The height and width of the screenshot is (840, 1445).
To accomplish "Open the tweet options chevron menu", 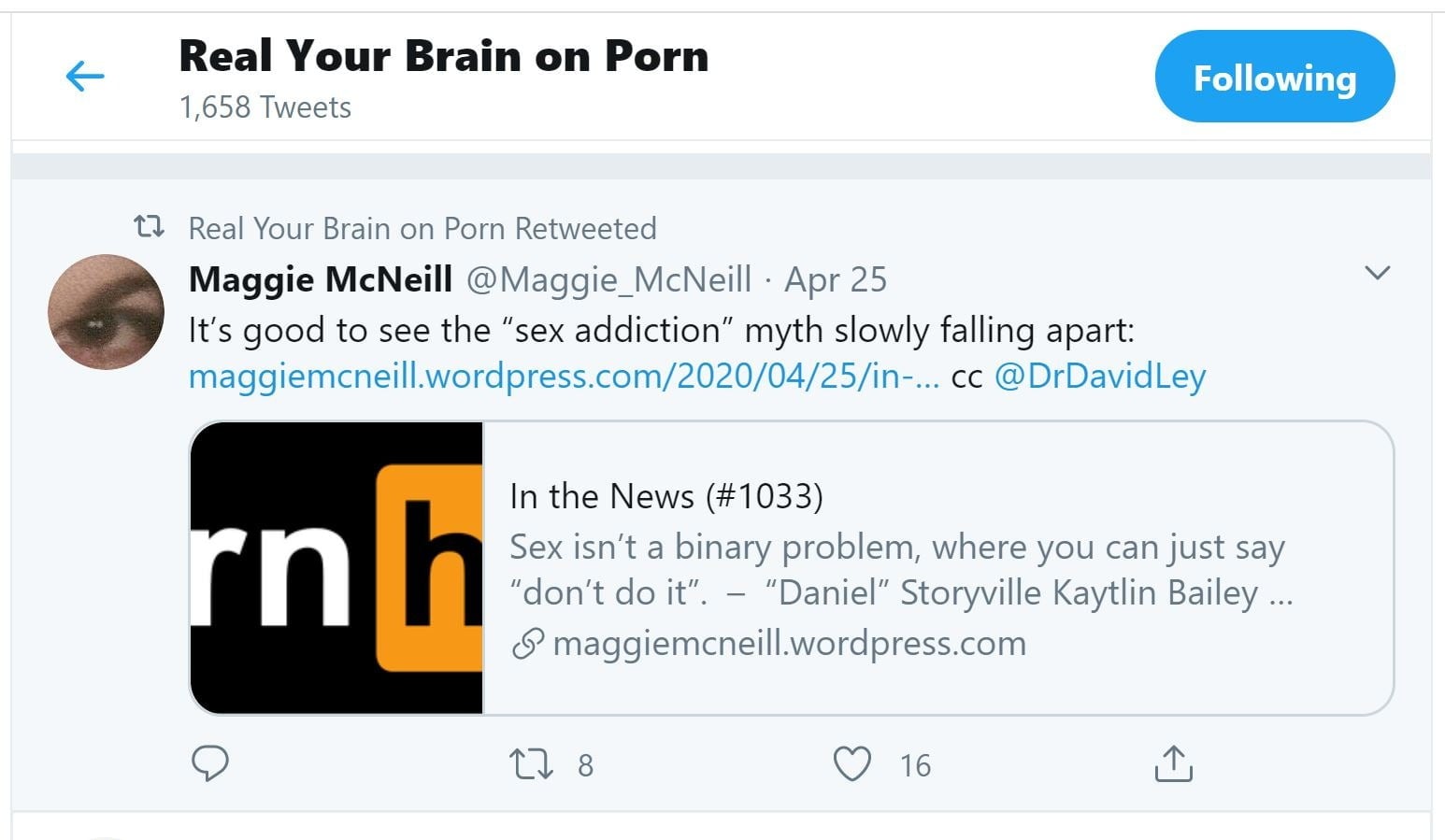I will coord(1377,273).
